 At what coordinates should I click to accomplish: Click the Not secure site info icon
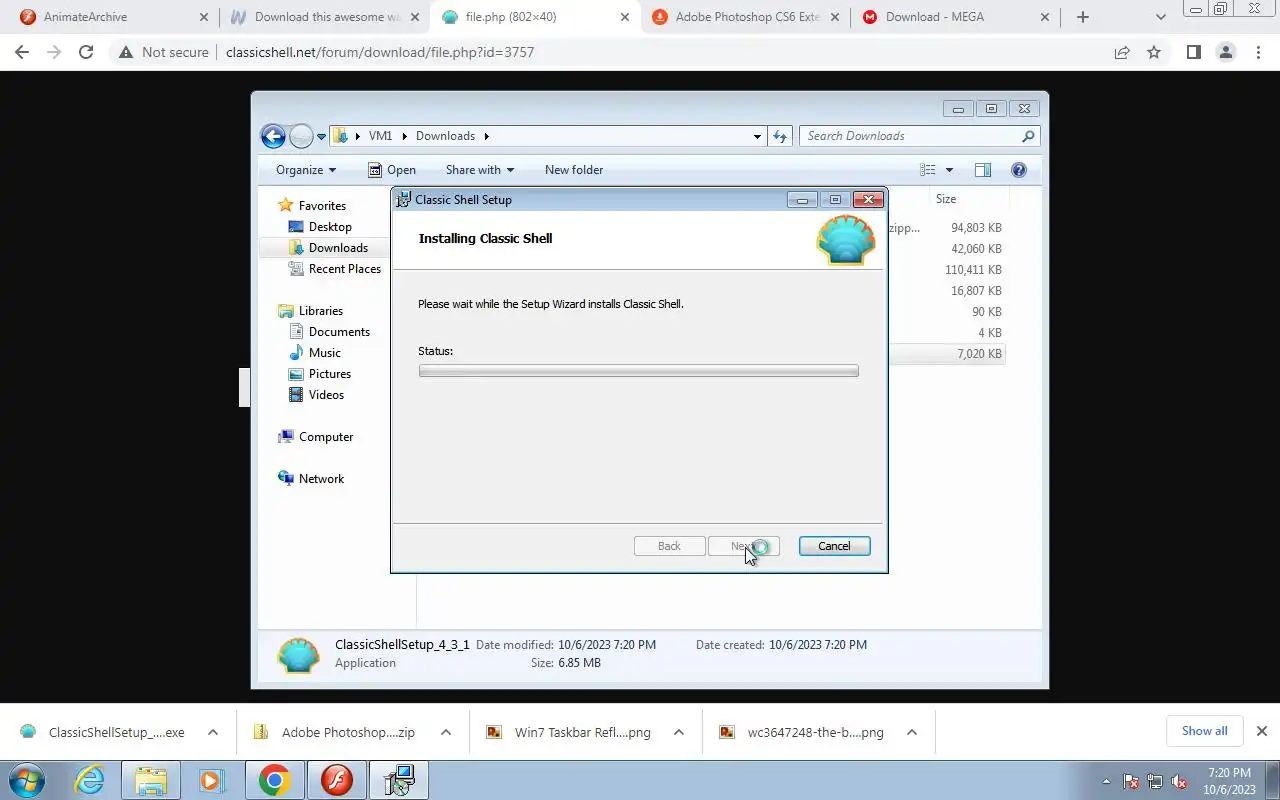(126, 52)
